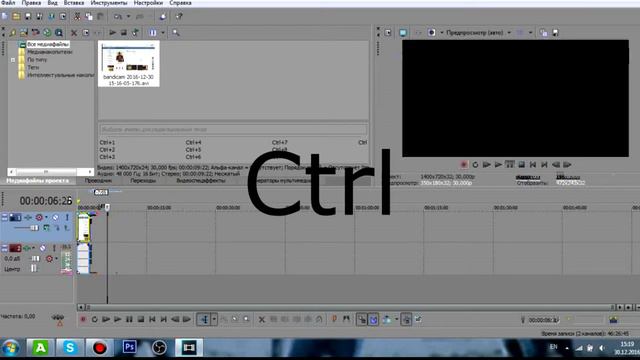Solo video track 1

pyautogui.click(x=67, y=218)
